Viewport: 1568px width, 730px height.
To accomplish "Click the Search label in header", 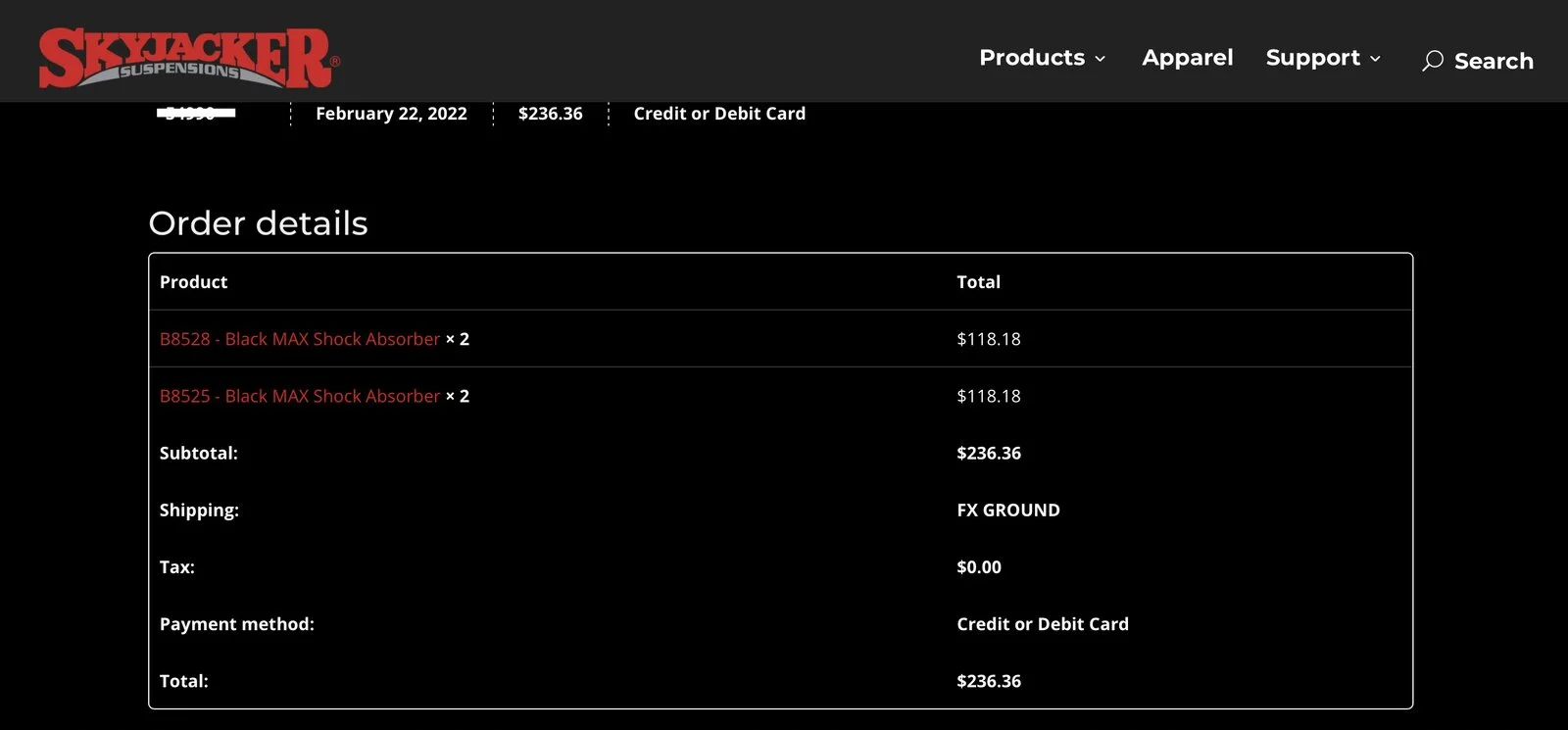I will (1494, 61).
